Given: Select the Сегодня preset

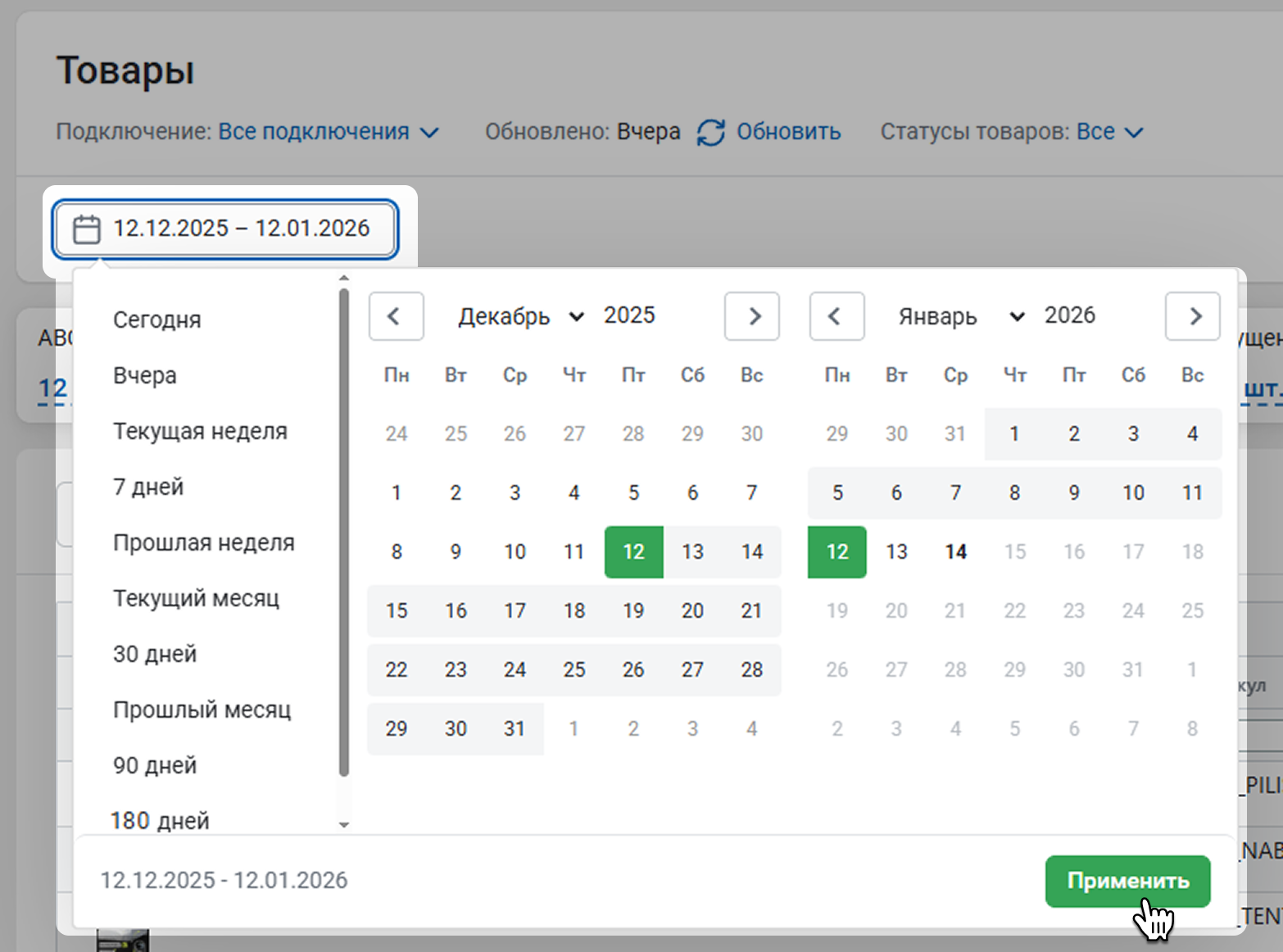Looking at the screenshot, I should pos(157,320).
